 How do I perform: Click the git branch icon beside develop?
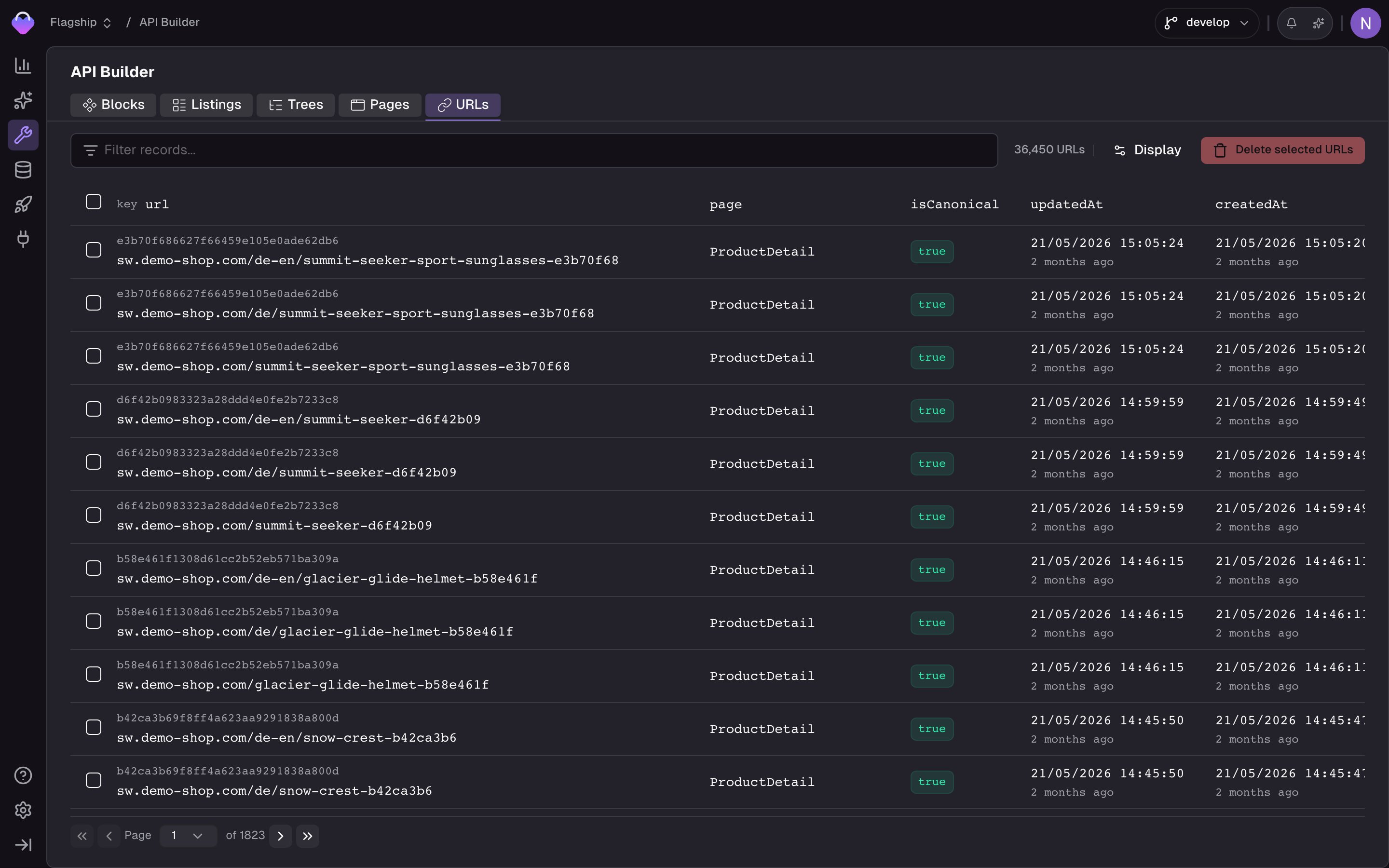(1171, 23)
